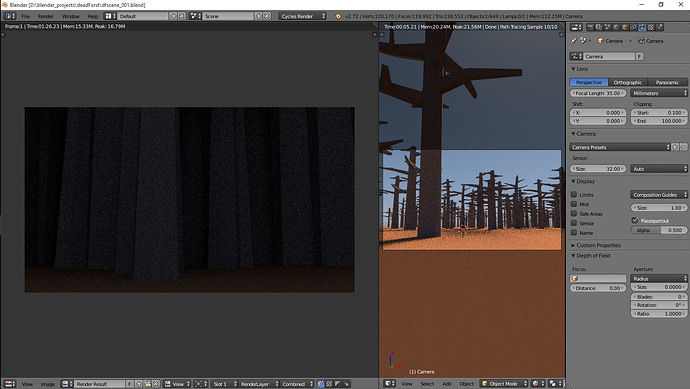The image size is (690, 389).
Task: Open Add menu in 3D viewport
Action: (447, 384)
